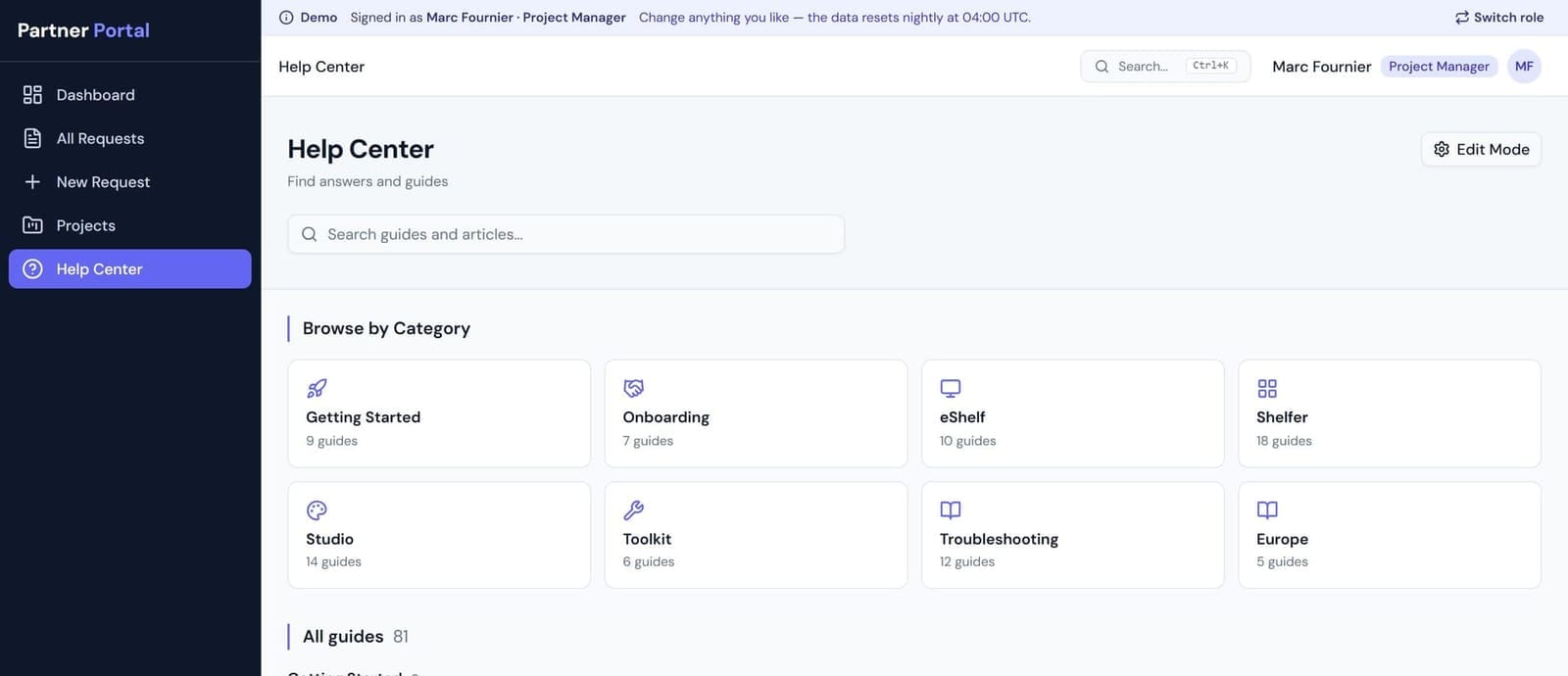1568x676 pixels.
Task: Click the Dashboard grid icon in sidebar
Action: (x=32, y=95)
